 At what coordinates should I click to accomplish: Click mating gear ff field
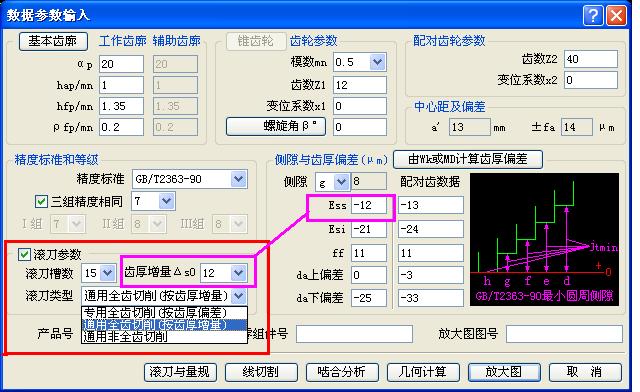(x=431, y=253)
